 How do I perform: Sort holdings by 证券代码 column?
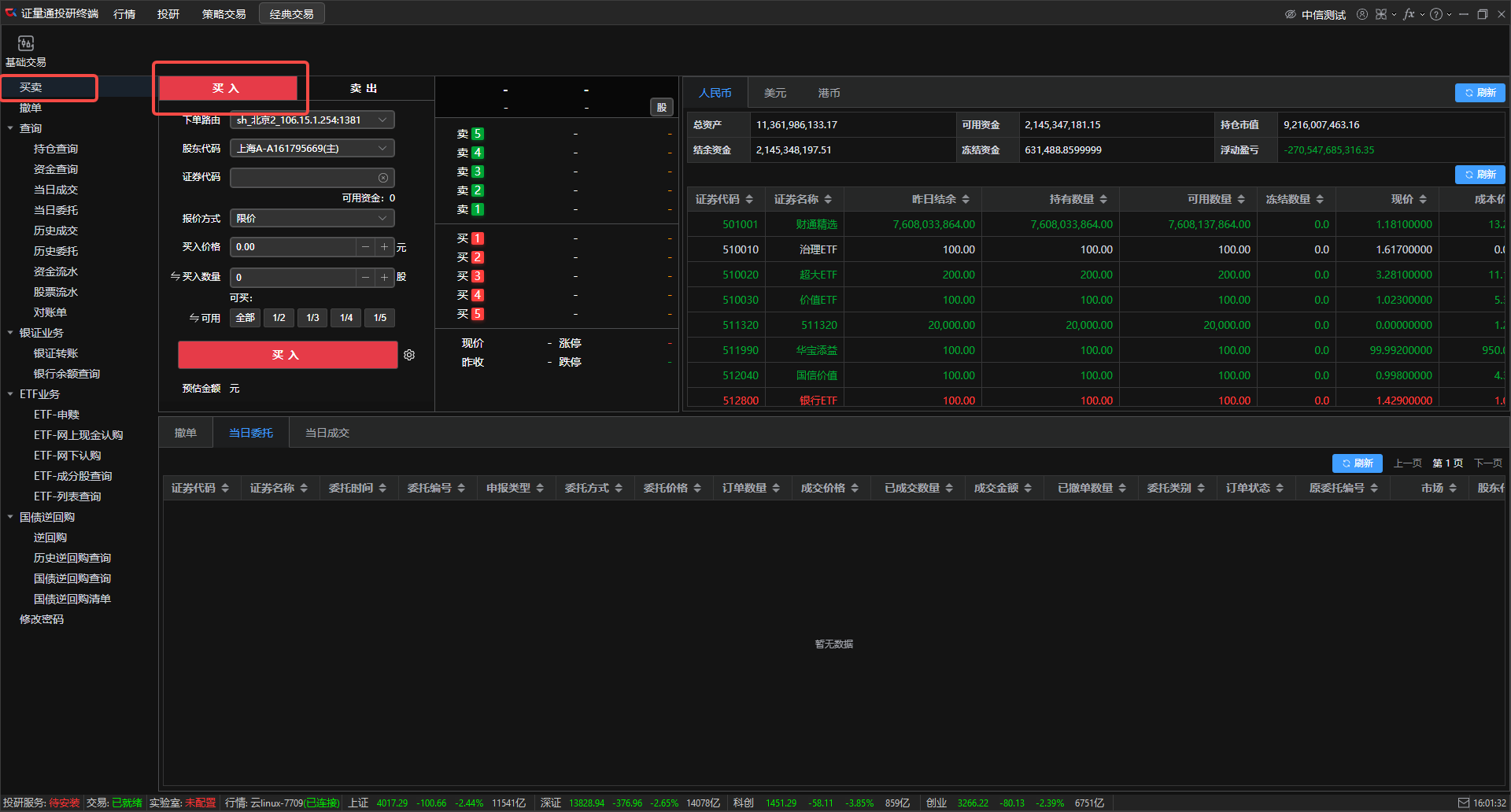click(724, 199)
